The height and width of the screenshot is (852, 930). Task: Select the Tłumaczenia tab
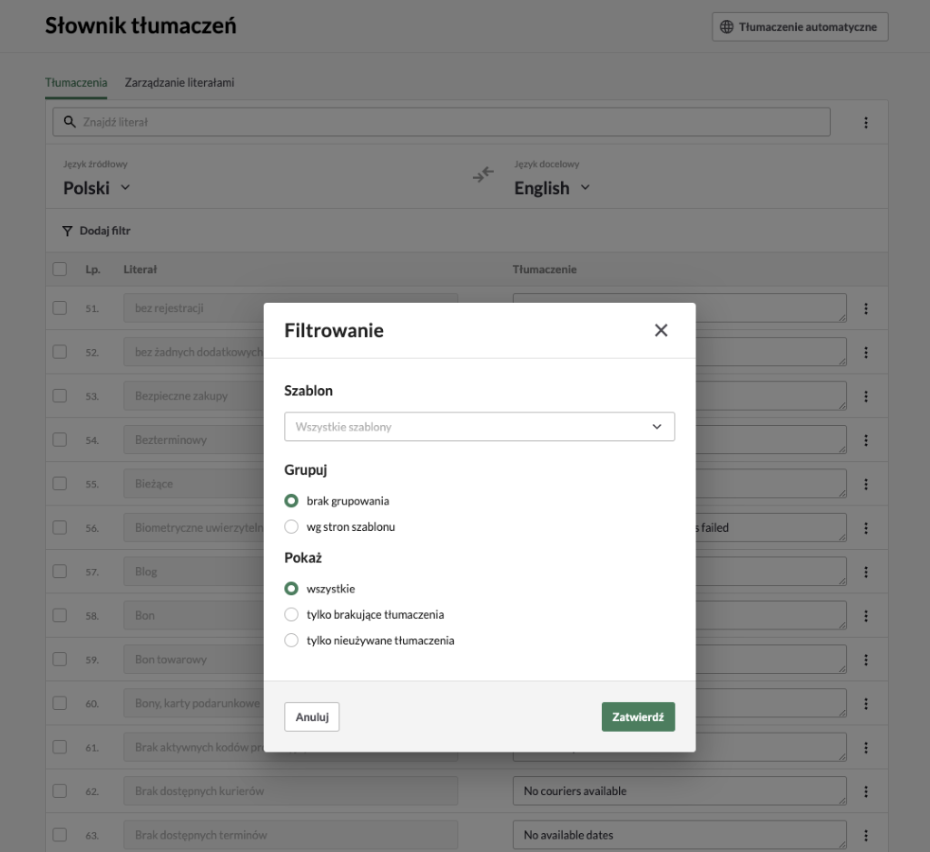(x=76, y=82)
